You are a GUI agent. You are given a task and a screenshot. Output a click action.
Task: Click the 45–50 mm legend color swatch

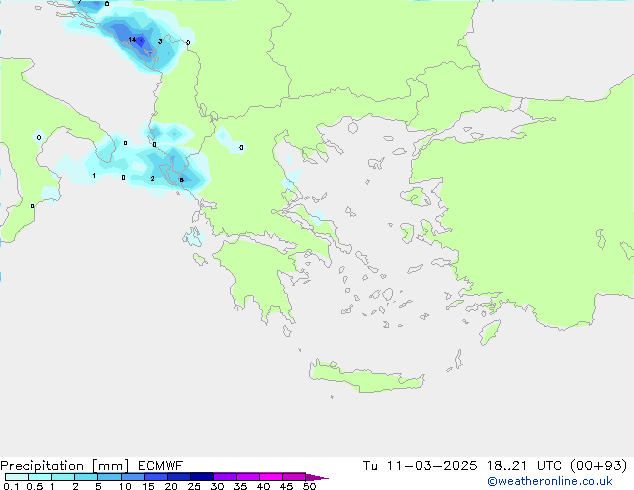pyautogui.click(x=294, y=477)
